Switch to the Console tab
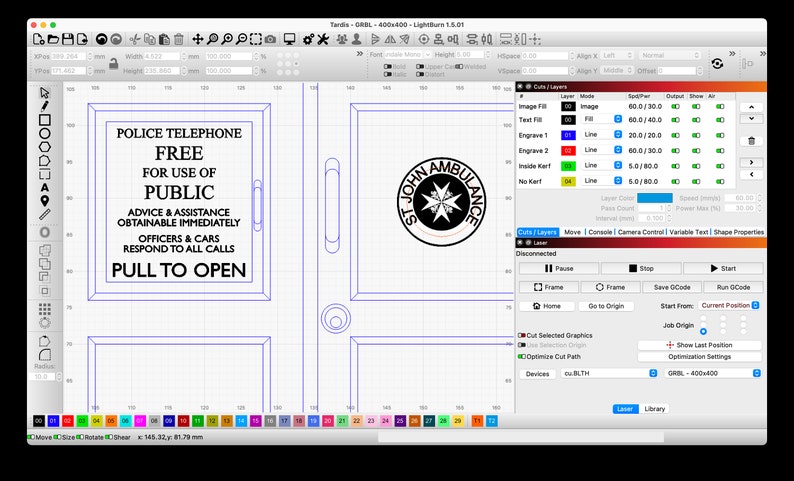The height and width of the screenshot is (481, 794). click(x=600, y=232)
